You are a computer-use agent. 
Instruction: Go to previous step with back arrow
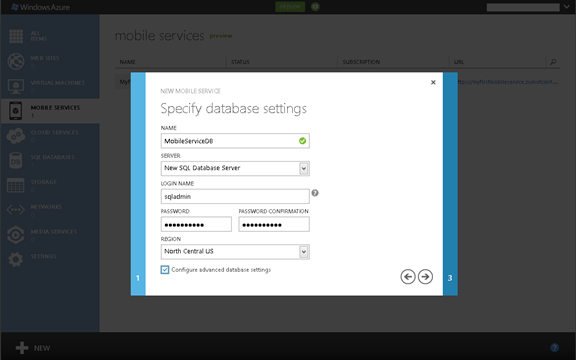(x=408, y=277)
